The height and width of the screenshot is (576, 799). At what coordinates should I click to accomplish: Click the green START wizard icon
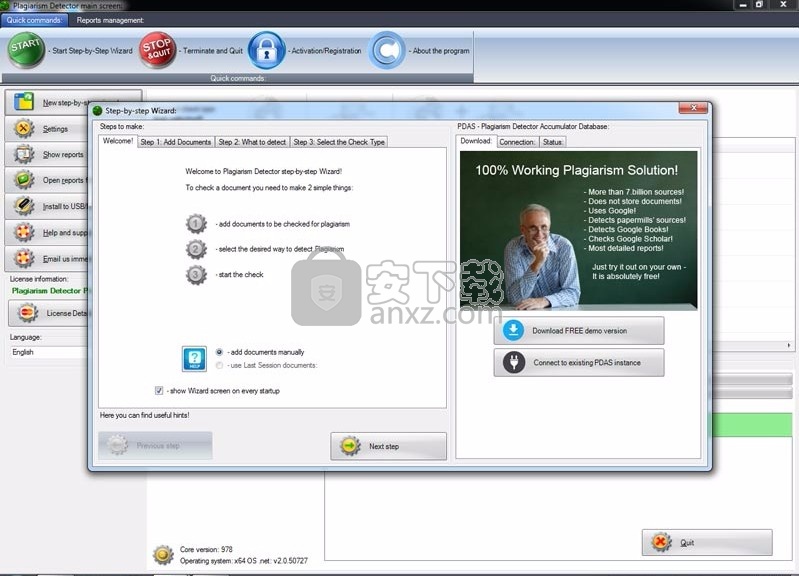[x=26, y=50]
